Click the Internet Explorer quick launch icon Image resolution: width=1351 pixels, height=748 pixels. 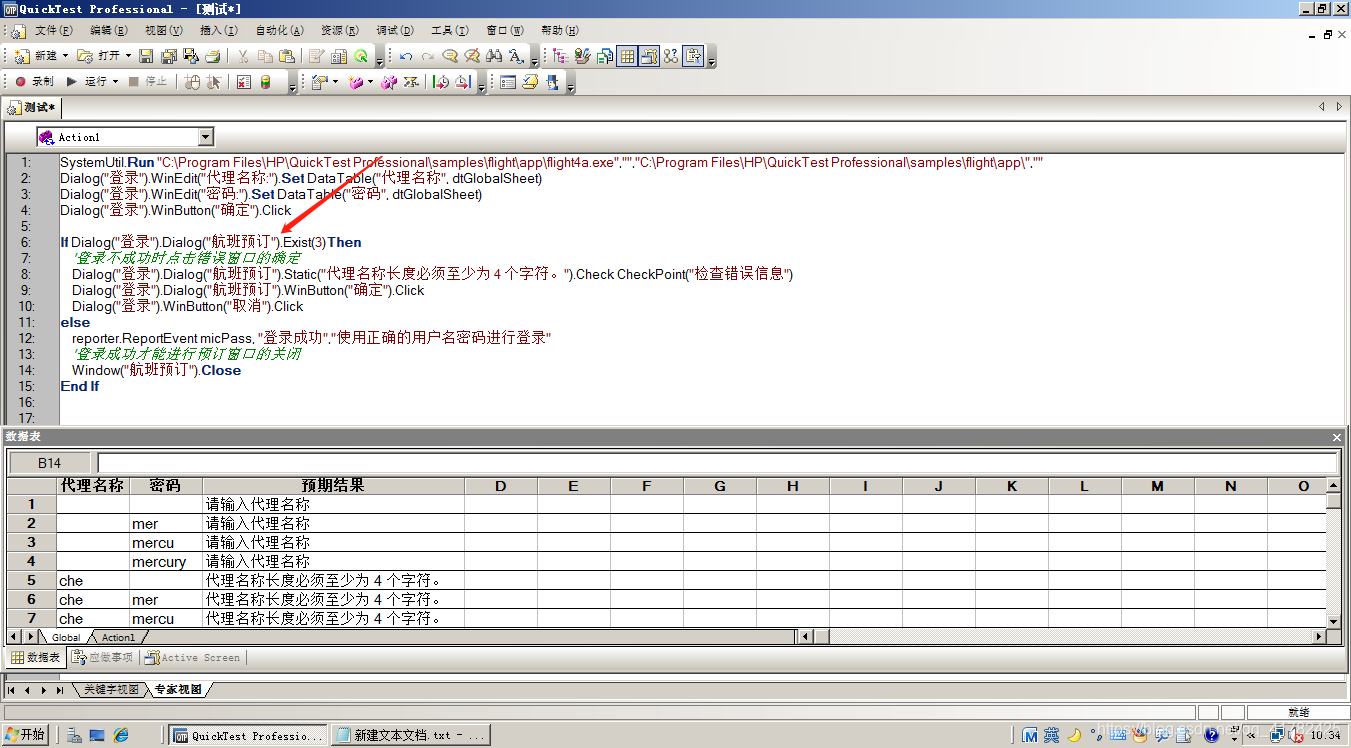pyautogui.click(x=121, y=735)
